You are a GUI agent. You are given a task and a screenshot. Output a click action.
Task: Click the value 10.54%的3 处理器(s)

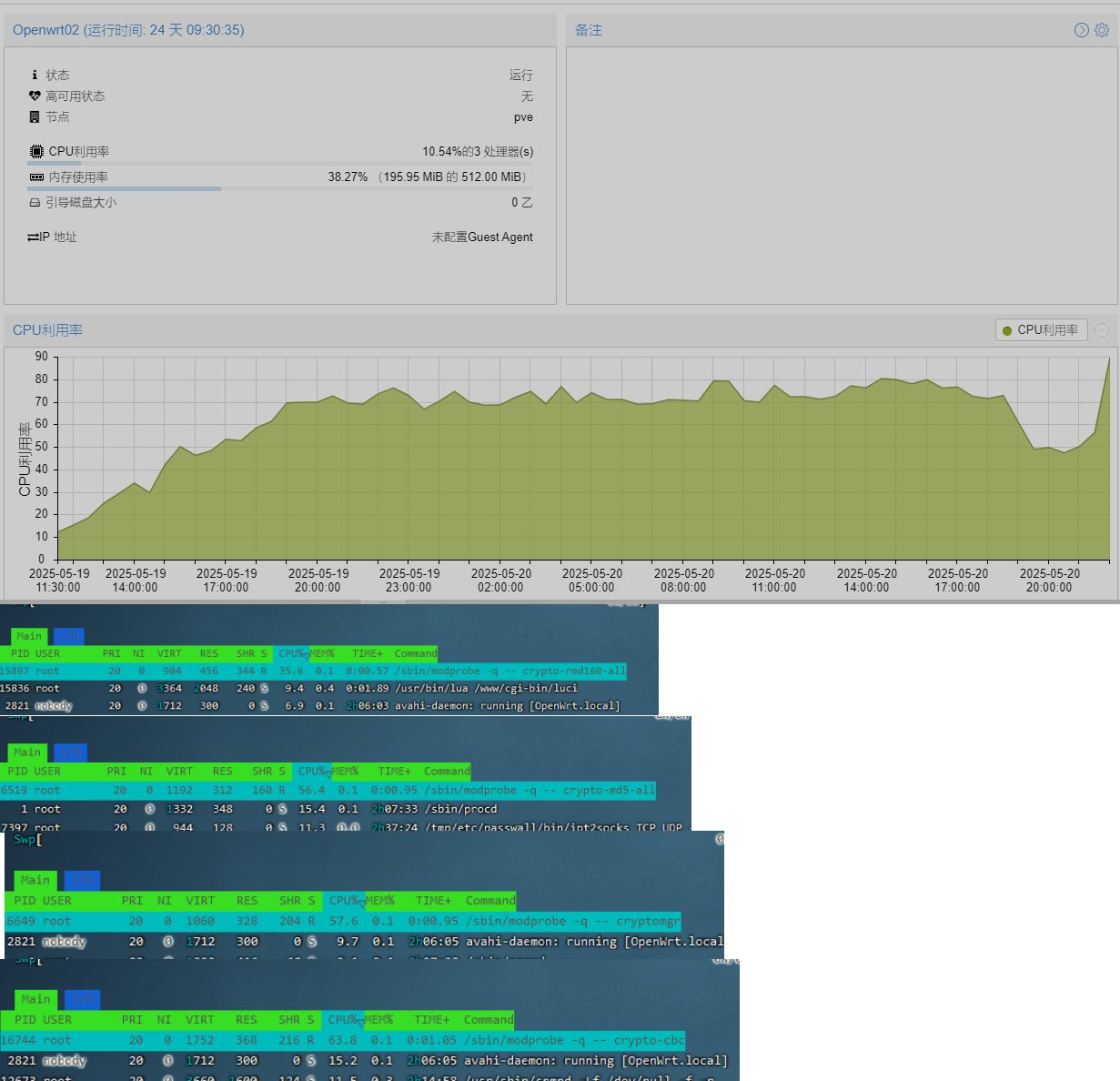tap(478, 151)
